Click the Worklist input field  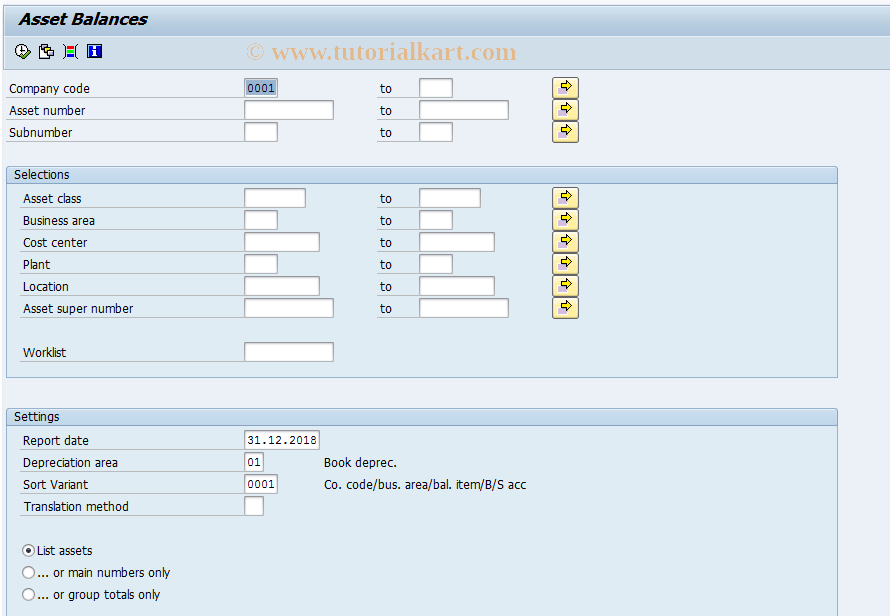click(x=288, y=351)
